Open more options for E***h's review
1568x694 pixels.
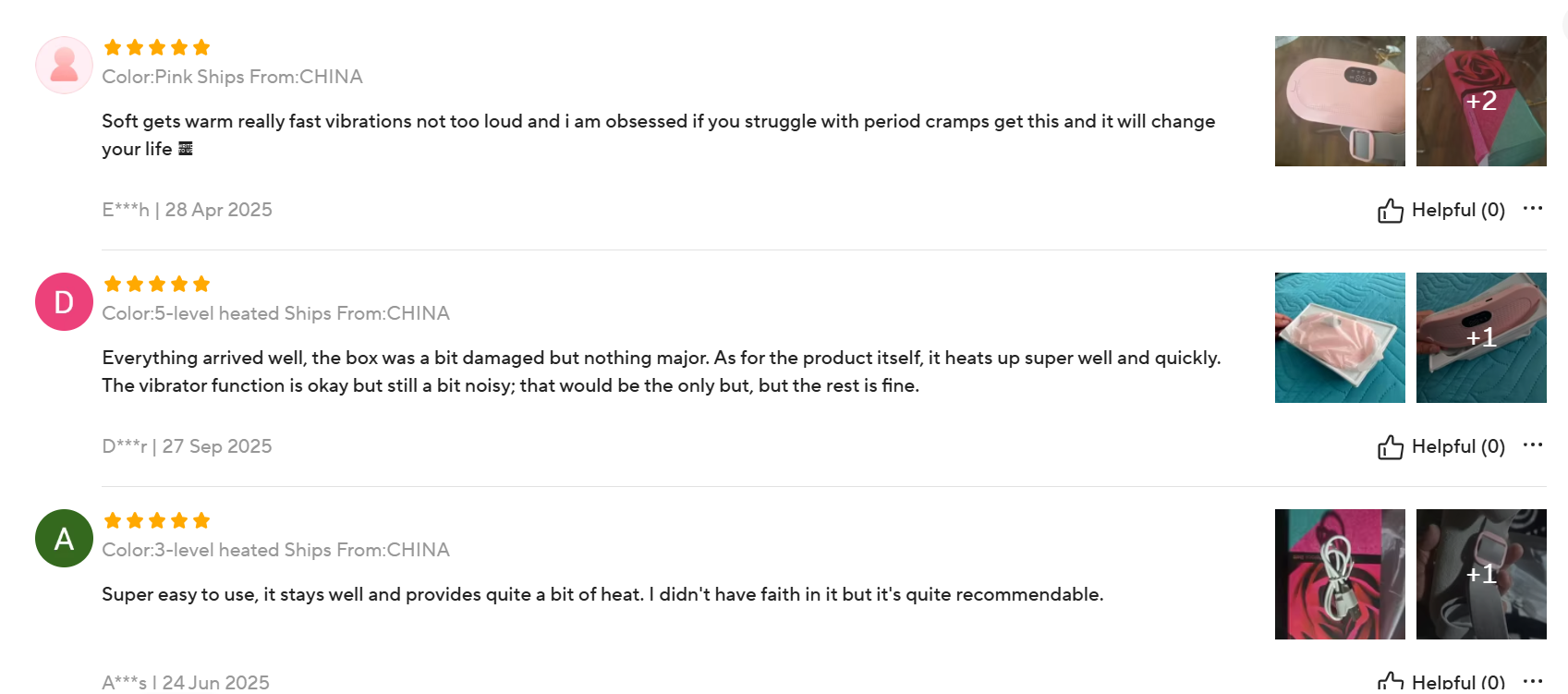1533,209
